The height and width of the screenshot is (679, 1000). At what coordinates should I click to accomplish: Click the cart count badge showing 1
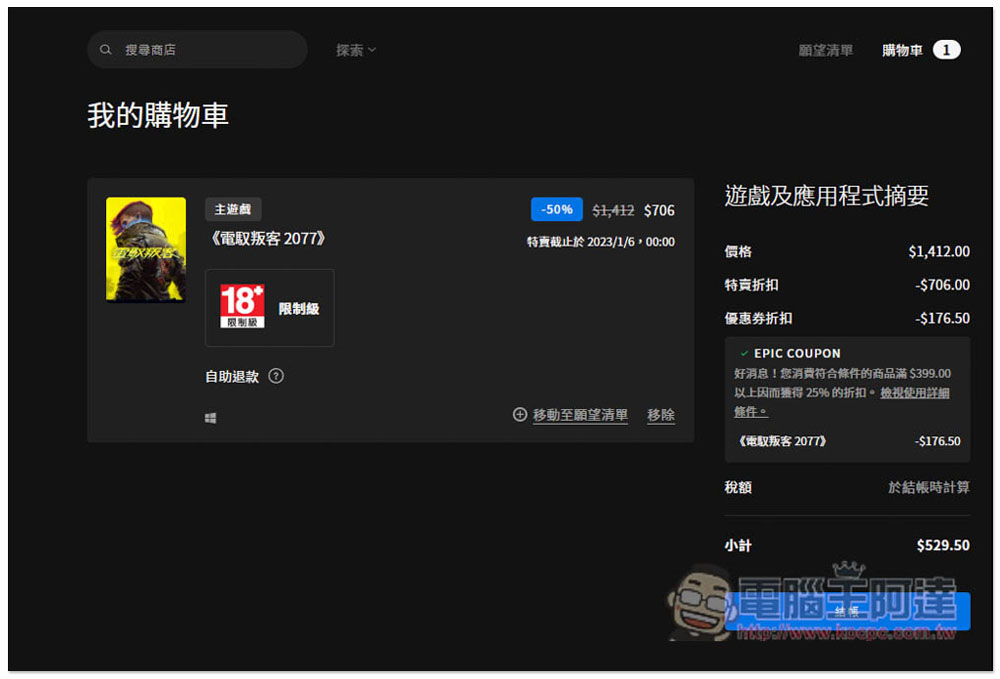(946, 50)
